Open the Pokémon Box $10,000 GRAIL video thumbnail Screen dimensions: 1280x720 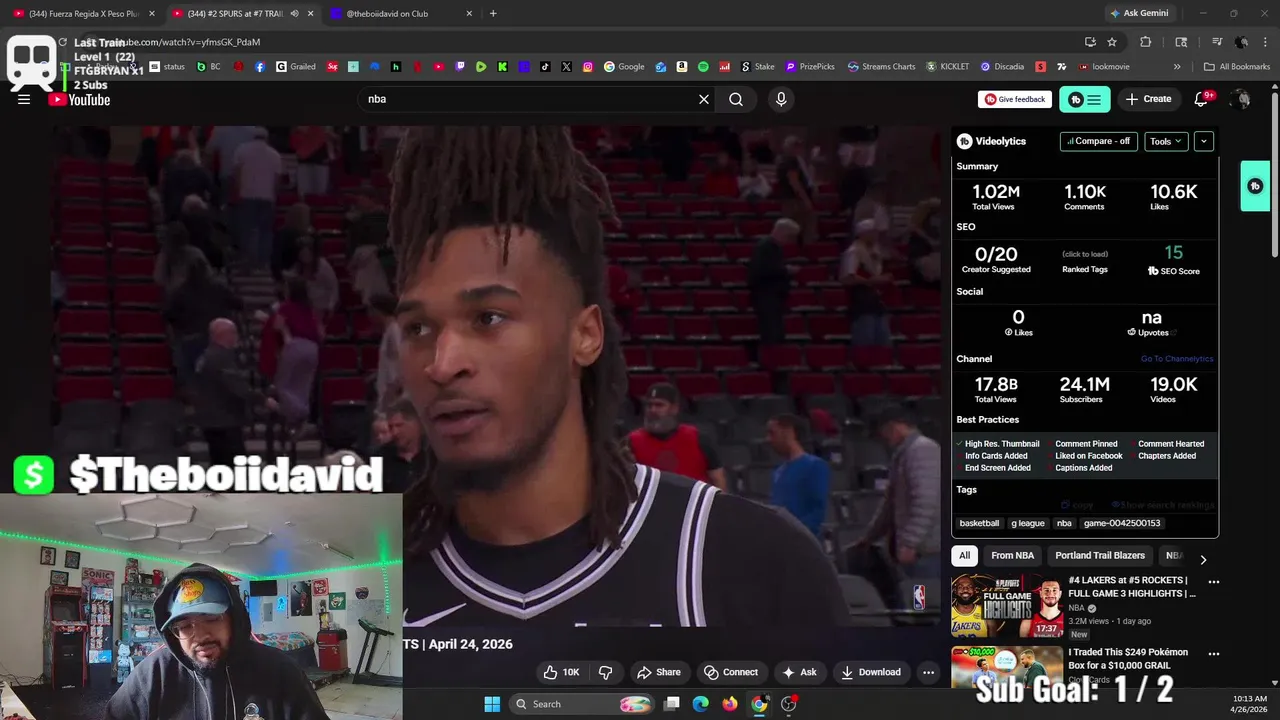(x=1006, y=667)
